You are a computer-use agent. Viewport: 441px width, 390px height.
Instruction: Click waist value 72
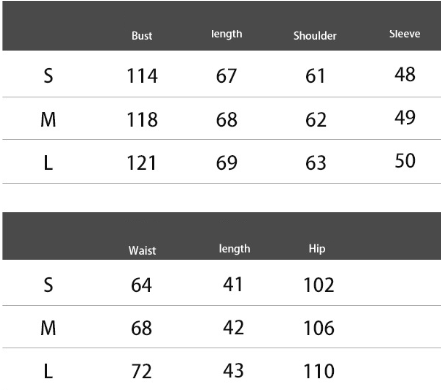point(142,371)
